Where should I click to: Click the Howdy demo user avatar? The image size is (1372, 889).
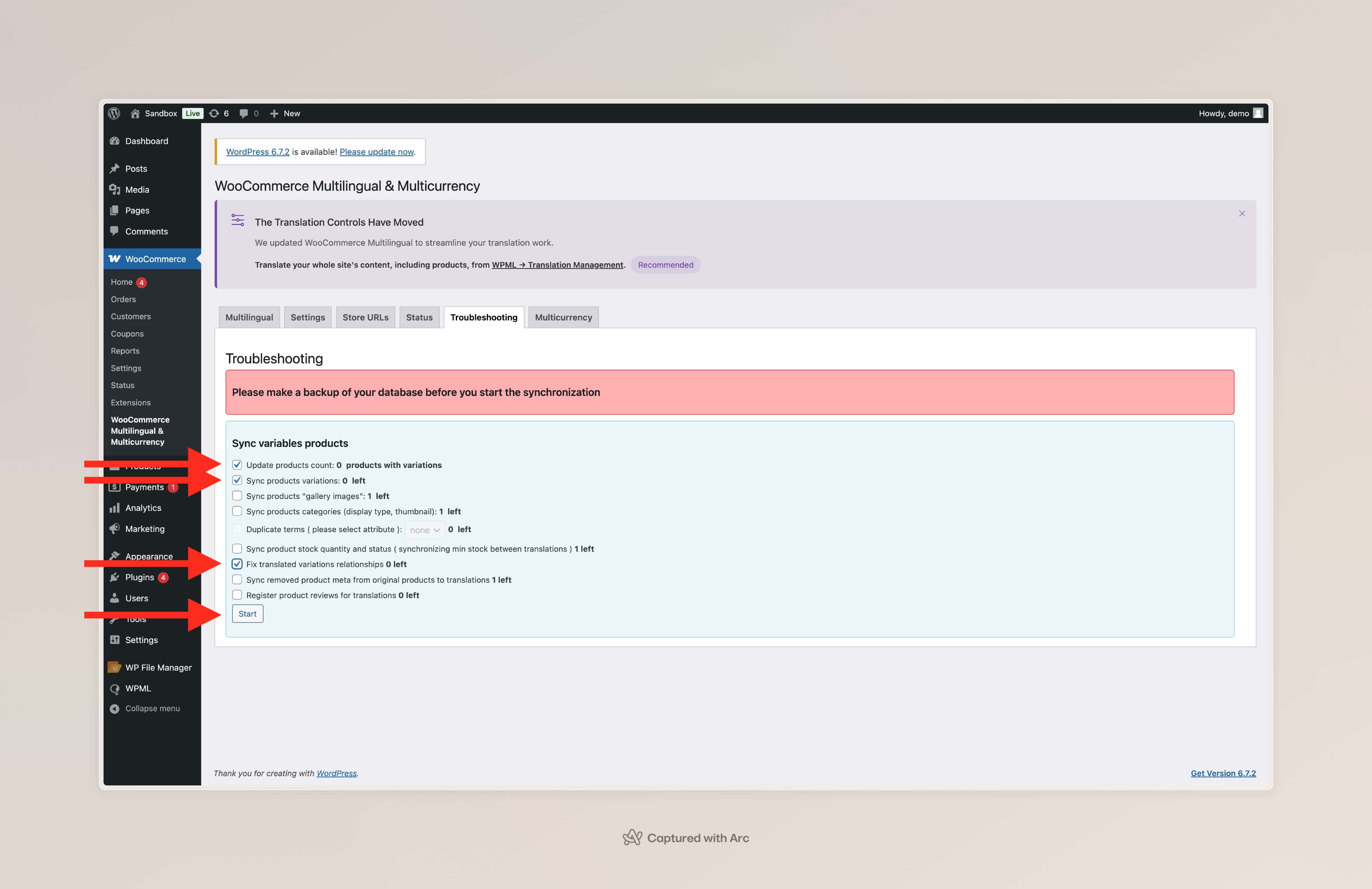[x=1258, y=113]
